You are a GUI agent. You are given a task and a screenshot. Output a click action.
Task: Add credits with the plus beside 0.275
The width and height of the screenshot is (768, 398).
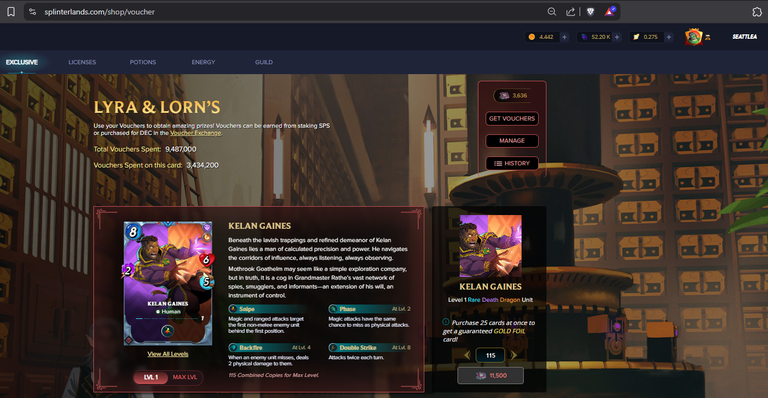(669, 37)
